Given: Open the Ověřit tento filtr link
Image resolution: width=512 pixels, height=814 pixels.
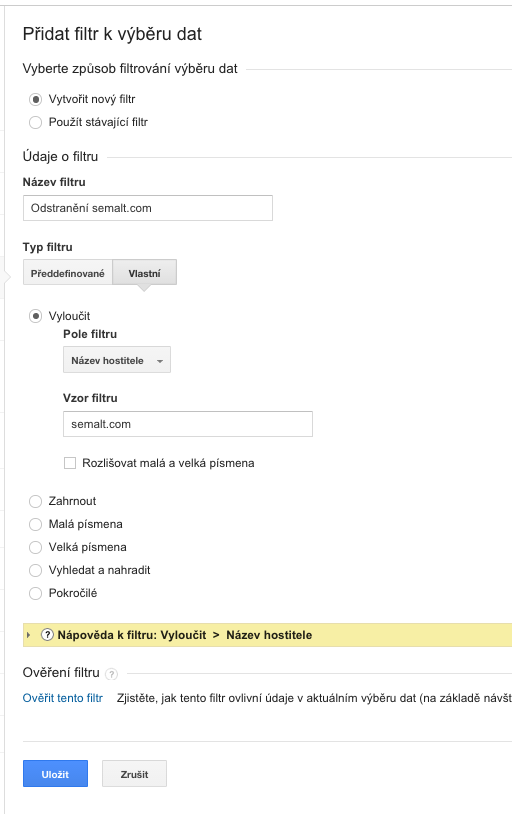Looking at the screenshot, I should click(x=63, y=698).
